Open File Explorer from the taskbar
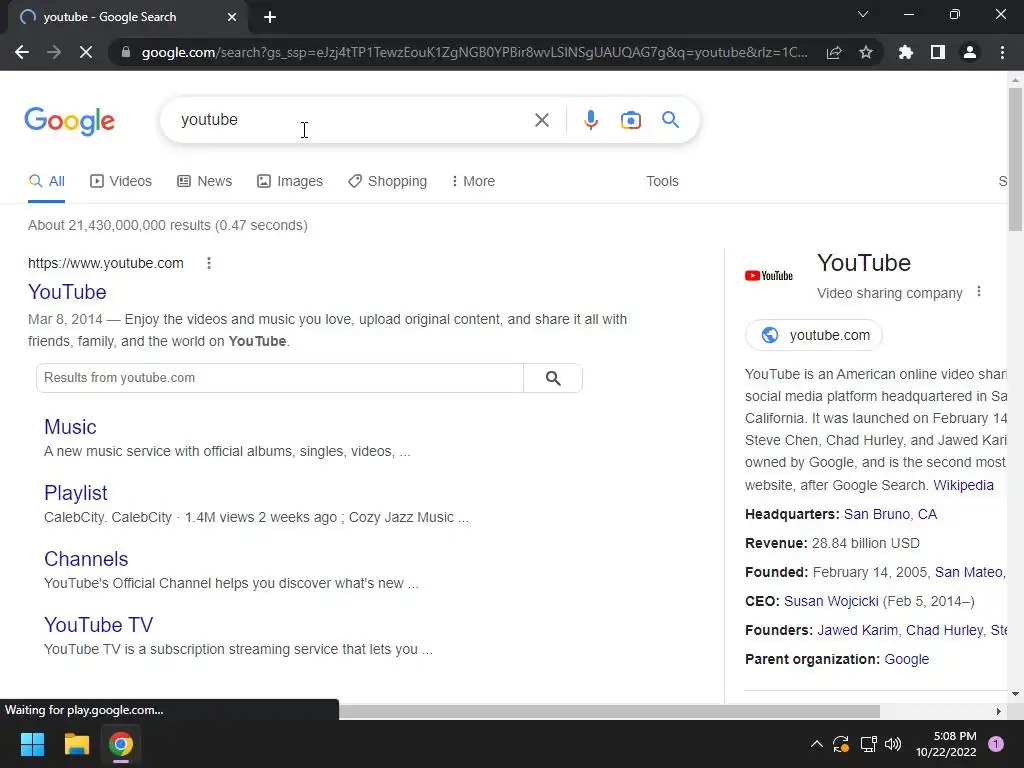This screenshot has height=768, width=1024. (x=76, y=744)
